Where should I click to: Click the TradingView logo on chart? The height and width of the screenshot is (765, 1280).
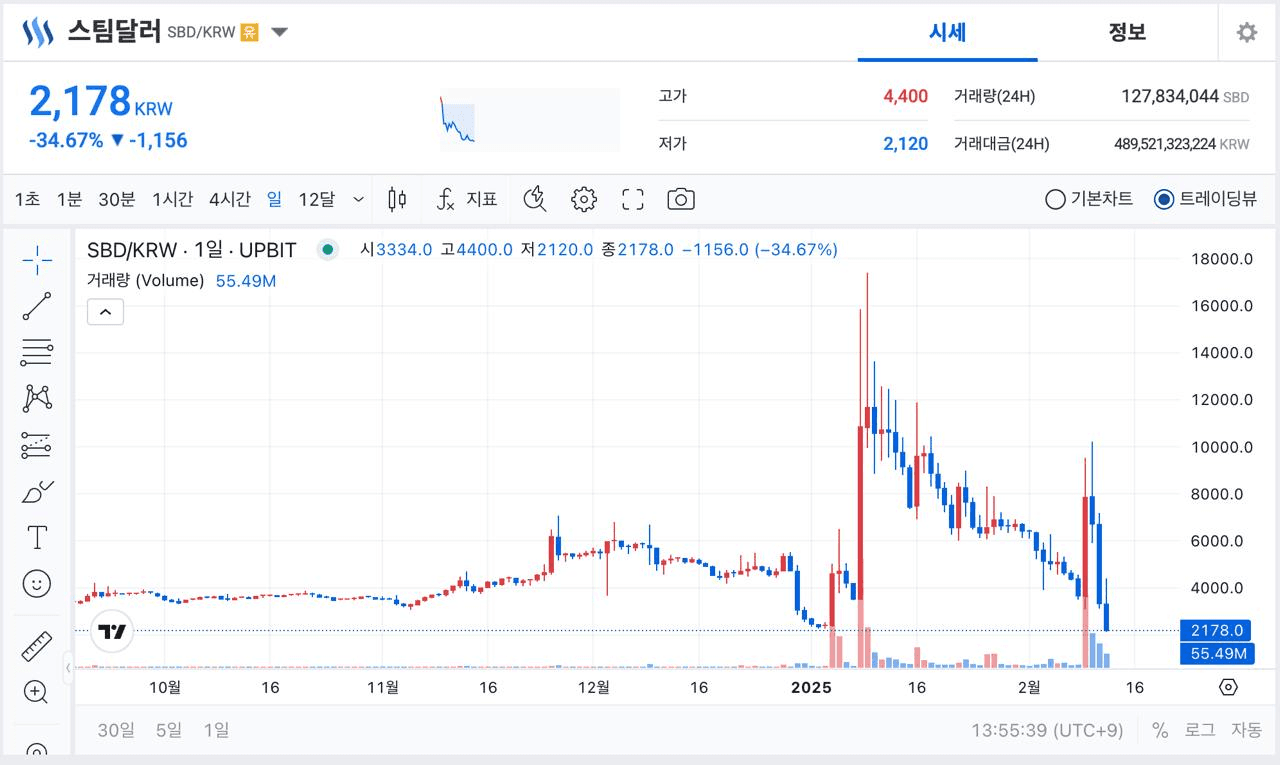[x=113, y=632]
